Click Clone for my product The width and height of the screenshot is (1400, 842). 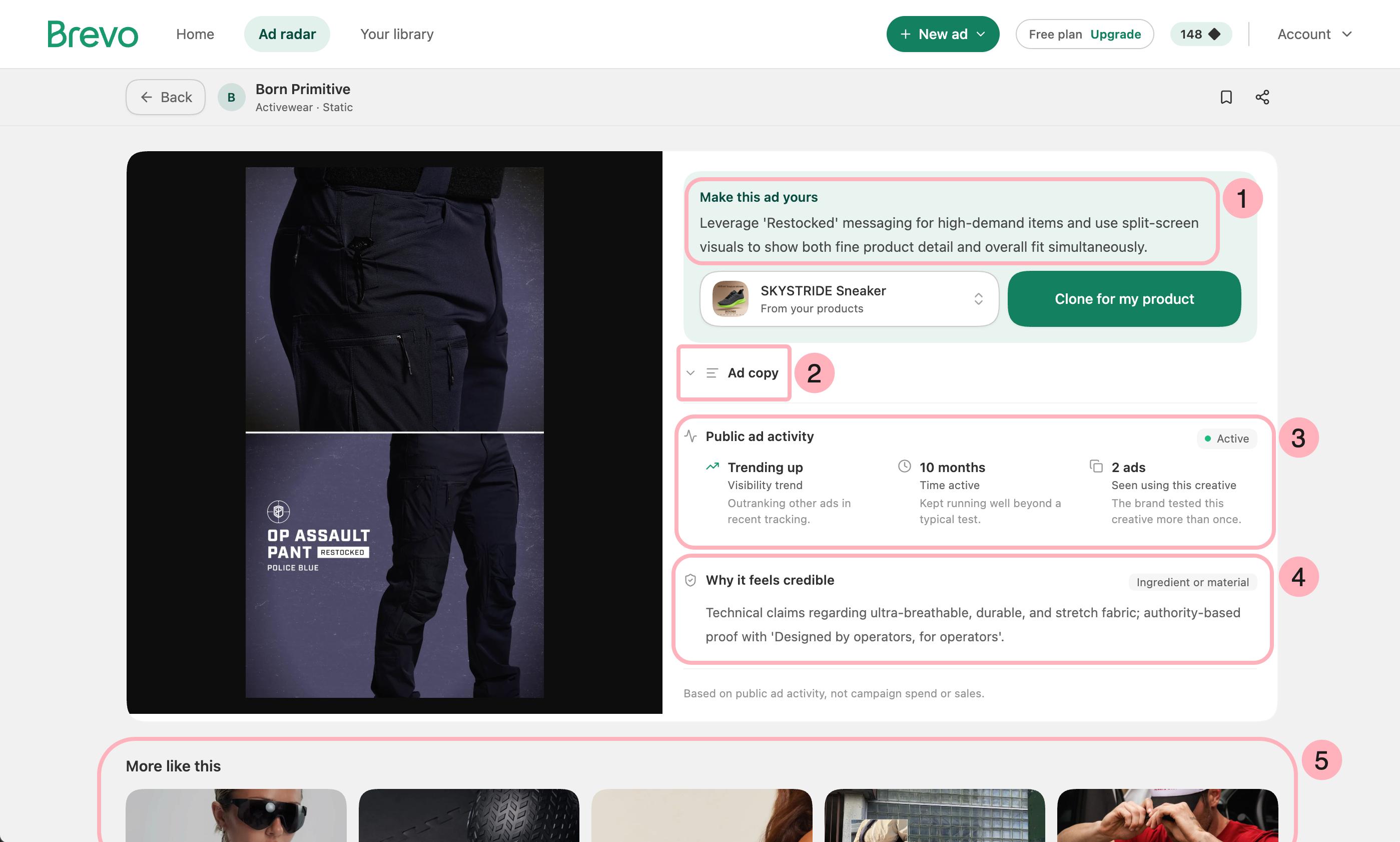tap(1124, 298)
